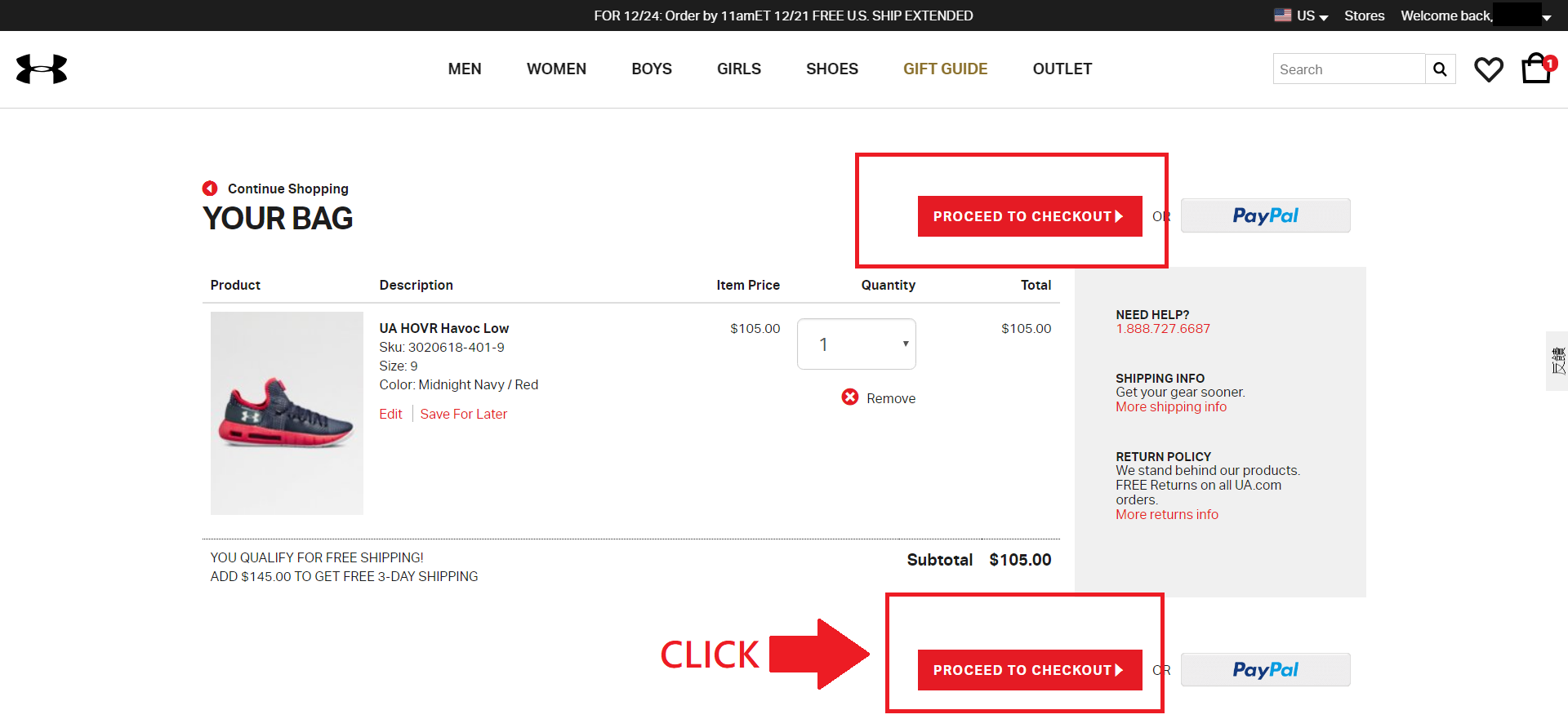This screenshot has width=1568, height=719.
Task: Click the top PayPal button
Action: pos(1265,216)
